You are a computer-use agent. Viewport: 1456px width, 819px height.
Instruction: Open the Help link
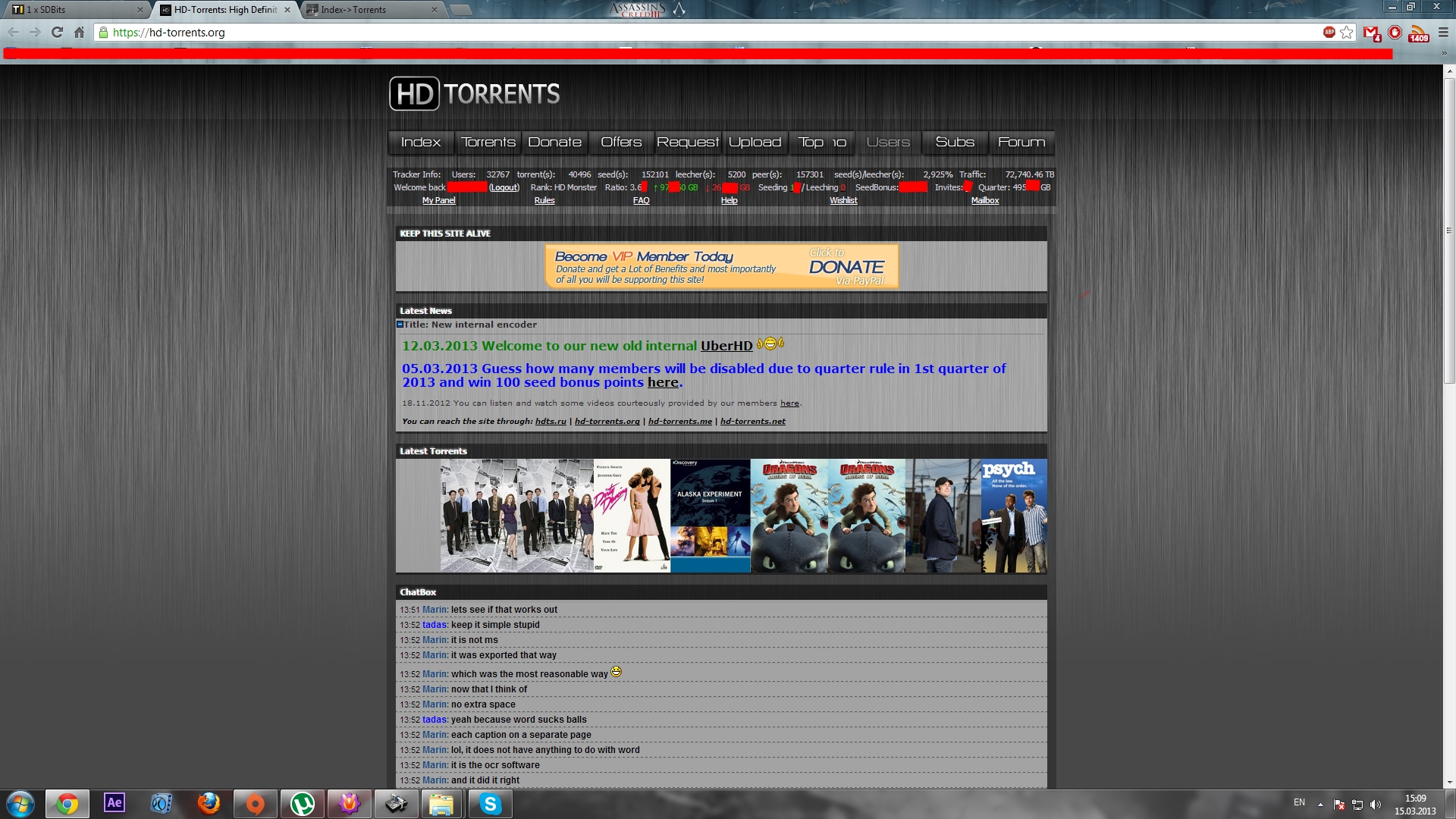729,200
